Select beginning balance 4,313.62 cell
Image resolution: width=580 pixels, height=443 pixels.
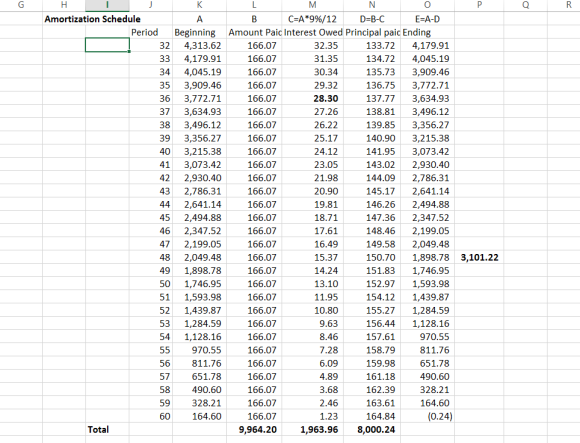click(x=199, y=45)
